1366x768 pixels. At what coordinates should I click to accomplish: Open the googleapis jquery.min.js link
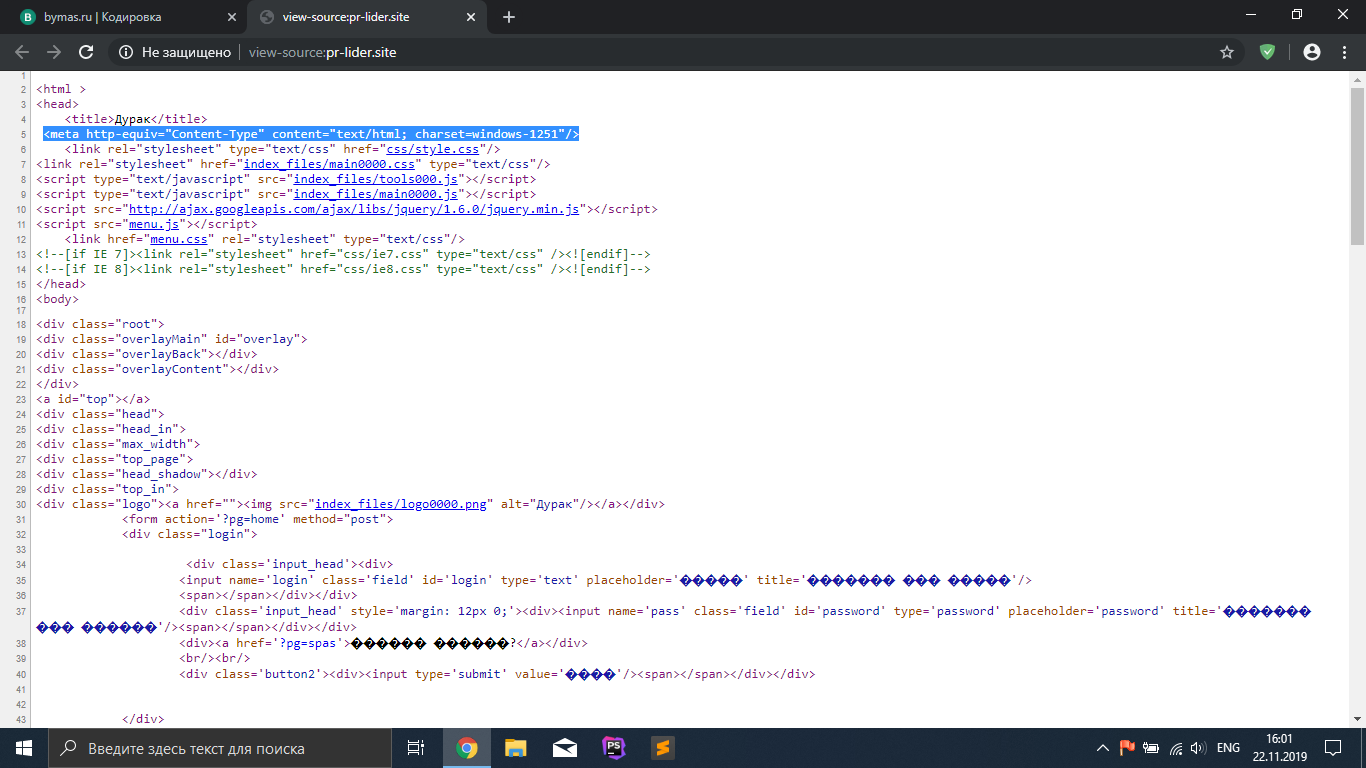pos(353,209)
